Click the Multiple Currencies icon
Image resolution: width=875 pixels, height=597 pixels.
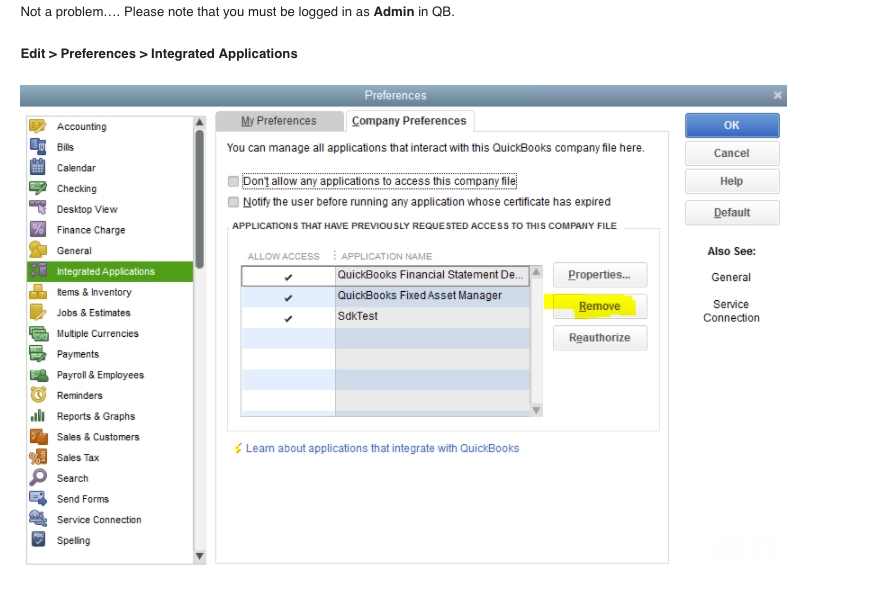(x=38, y=333)
